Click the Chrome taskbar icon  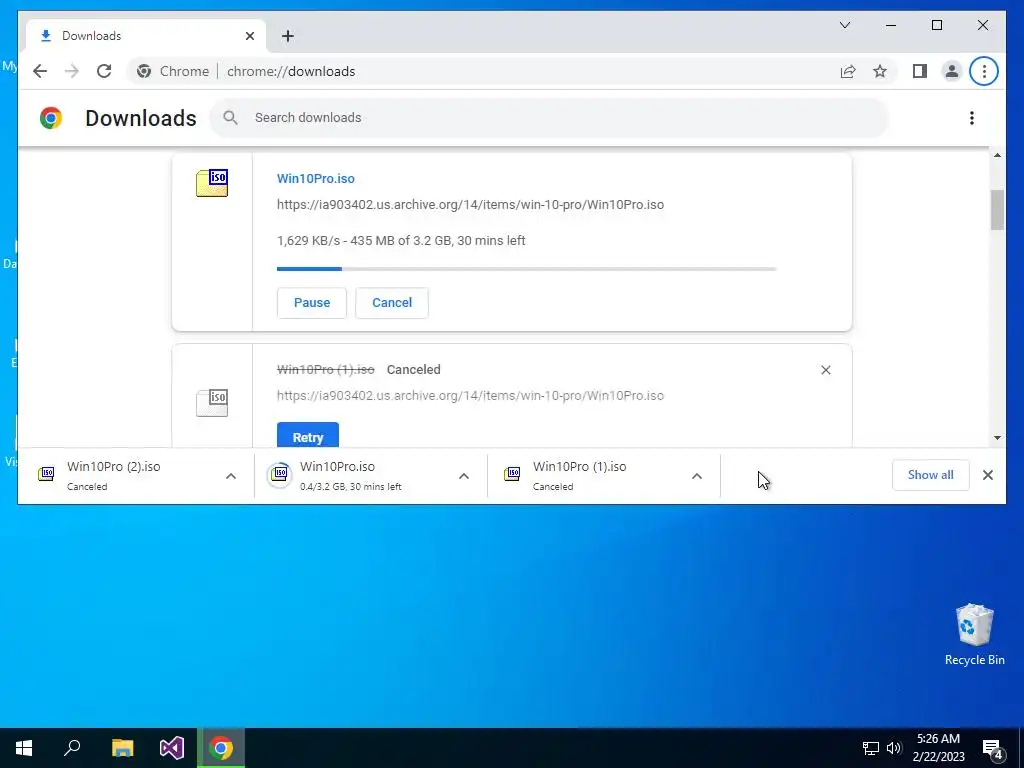click(221, 748)
